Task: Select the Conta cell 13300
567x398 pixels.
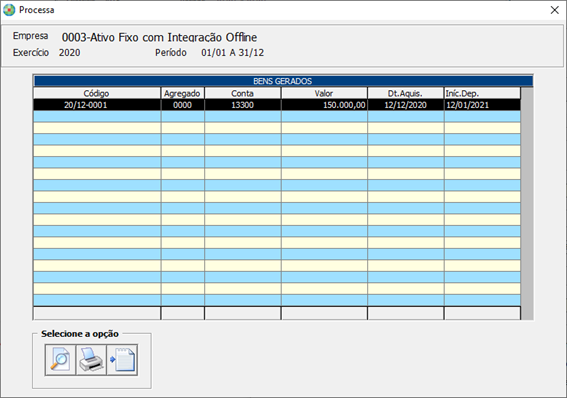Action: click(242, 105)
